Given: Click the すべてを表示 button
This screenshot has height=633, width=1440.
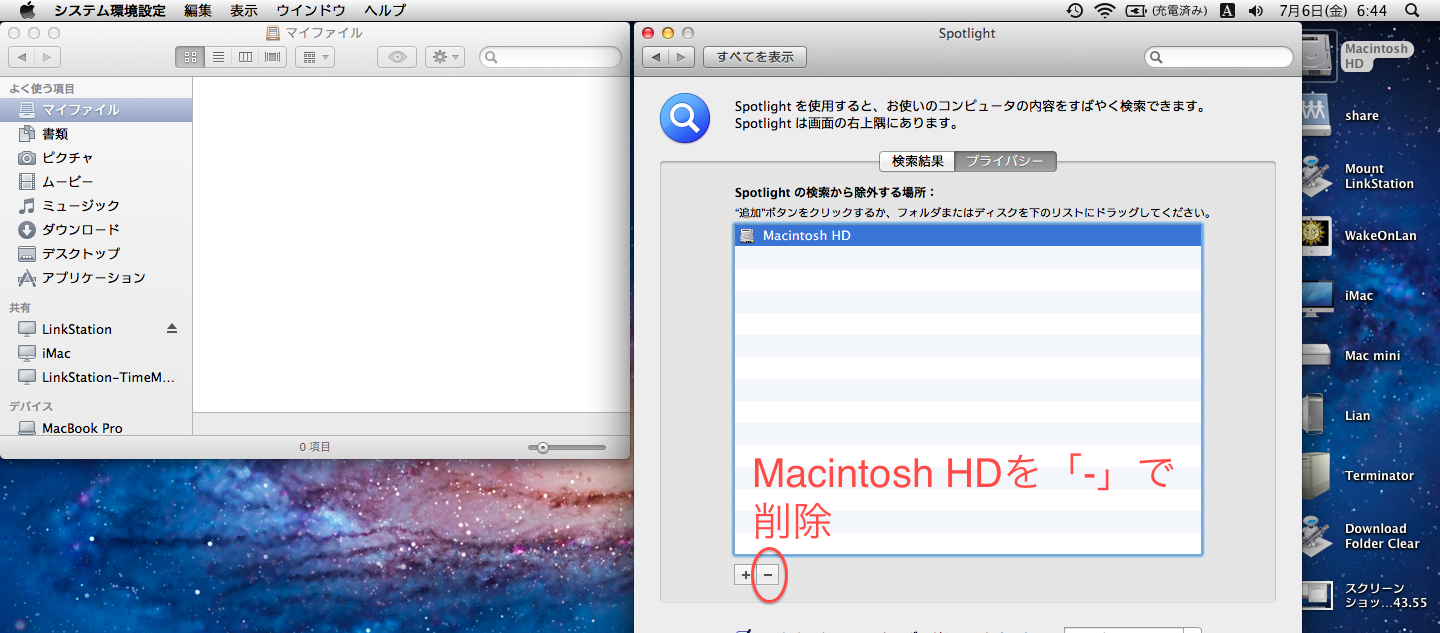Looking at the screenshot, I should (755, 57).
